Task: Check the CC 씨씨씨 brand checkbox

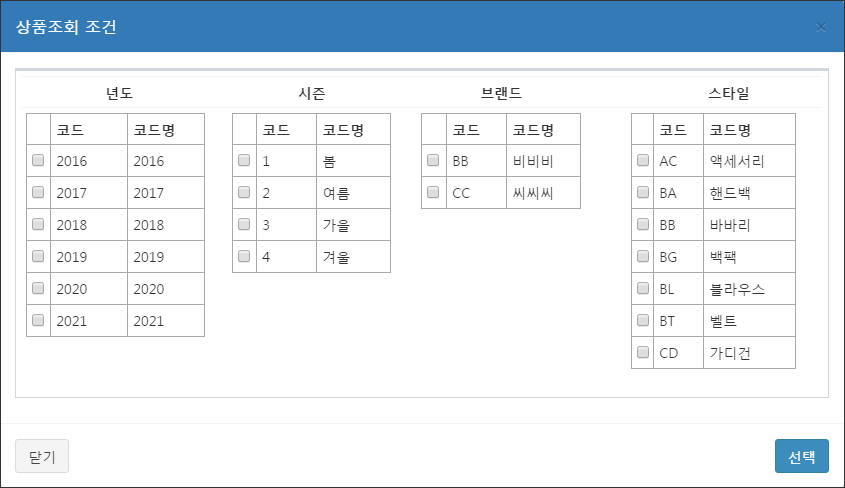Action: (433, 192)
